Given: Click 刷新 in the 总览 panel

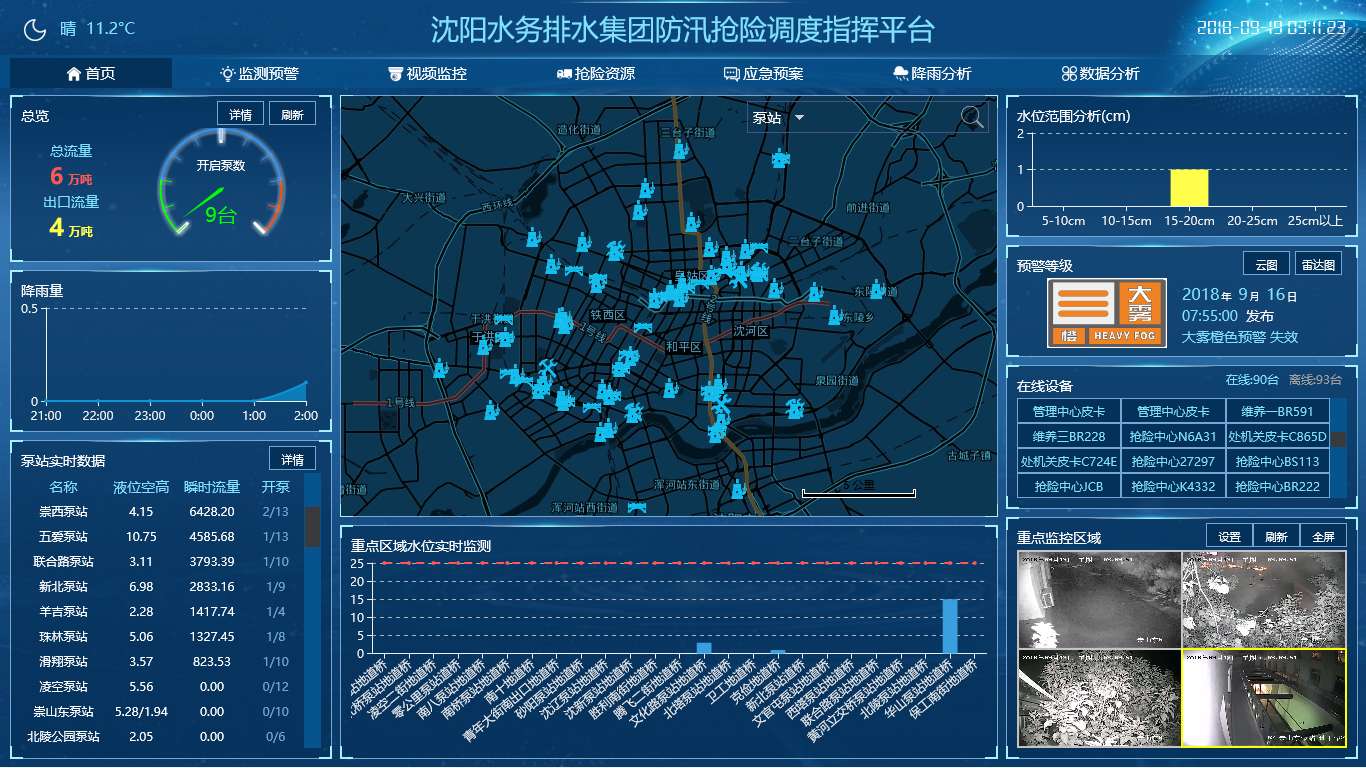Looking at the screenshot, I should [292, 113].
